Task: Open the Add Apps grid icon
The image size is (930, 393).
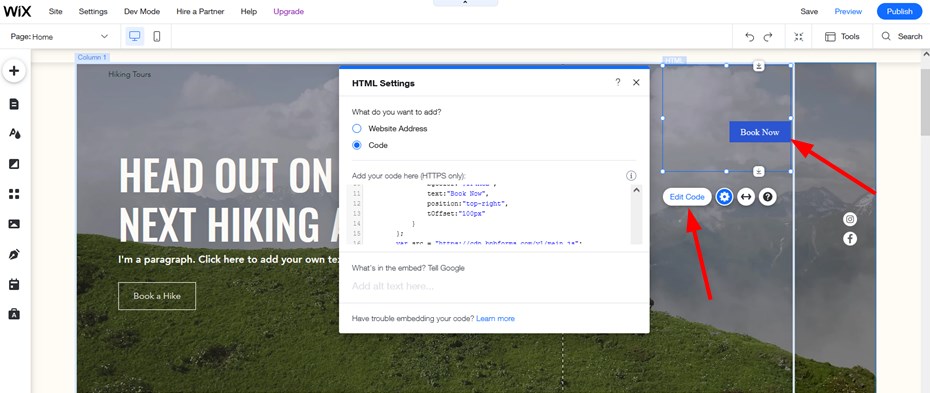Action: tap(14, 194)
